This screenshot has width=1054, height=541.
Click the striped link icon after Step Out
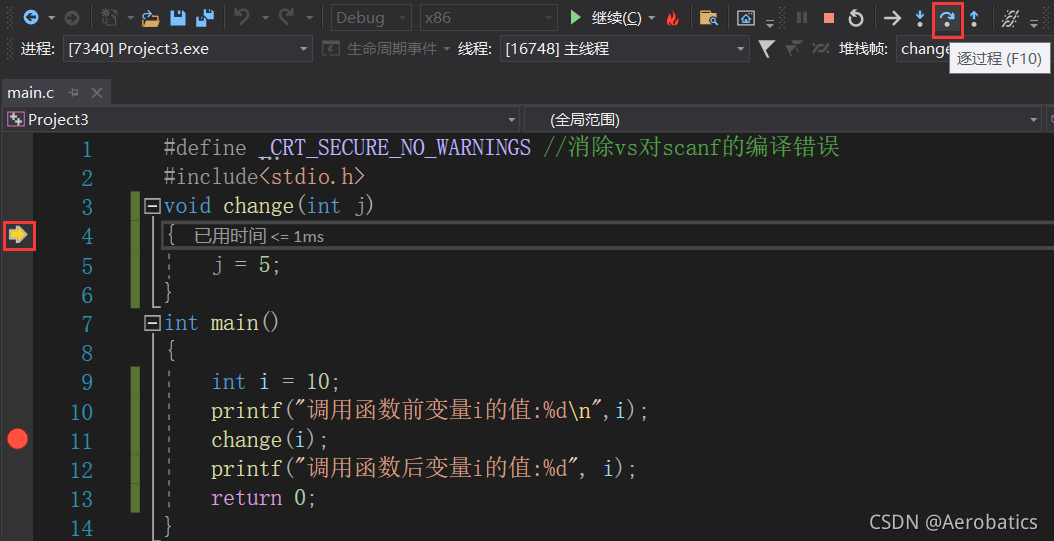(x=1009, y=18)
